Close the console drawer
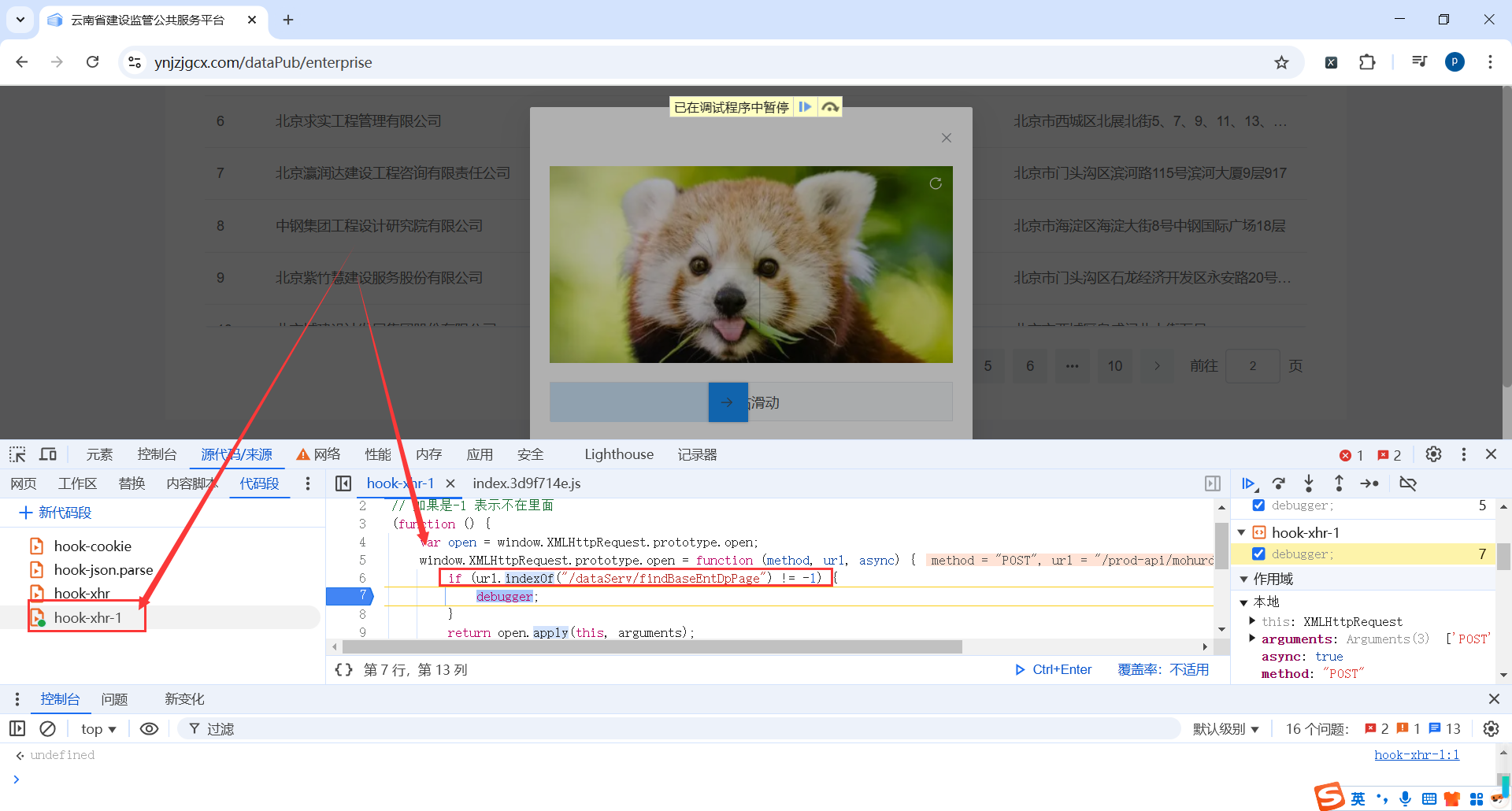 pyautogui.click(x=1494, y=699)
